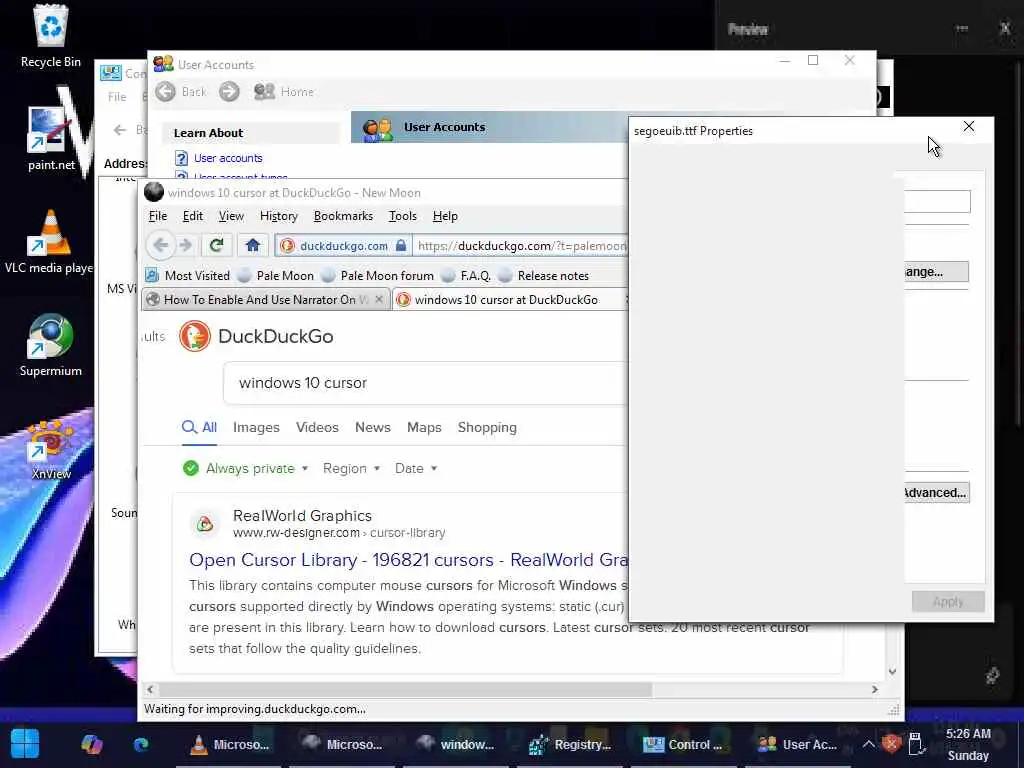Open the Windows Start button

point(25,744)
